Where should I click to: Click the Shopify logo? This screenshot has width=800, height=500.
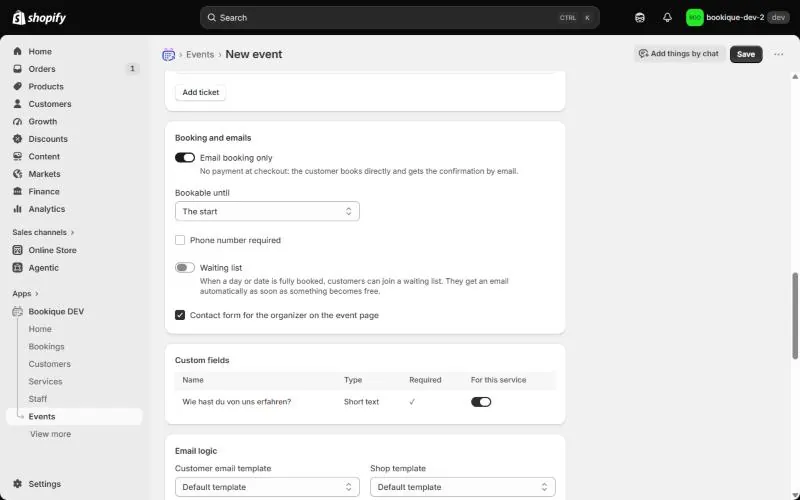click(x=39, y=18)
